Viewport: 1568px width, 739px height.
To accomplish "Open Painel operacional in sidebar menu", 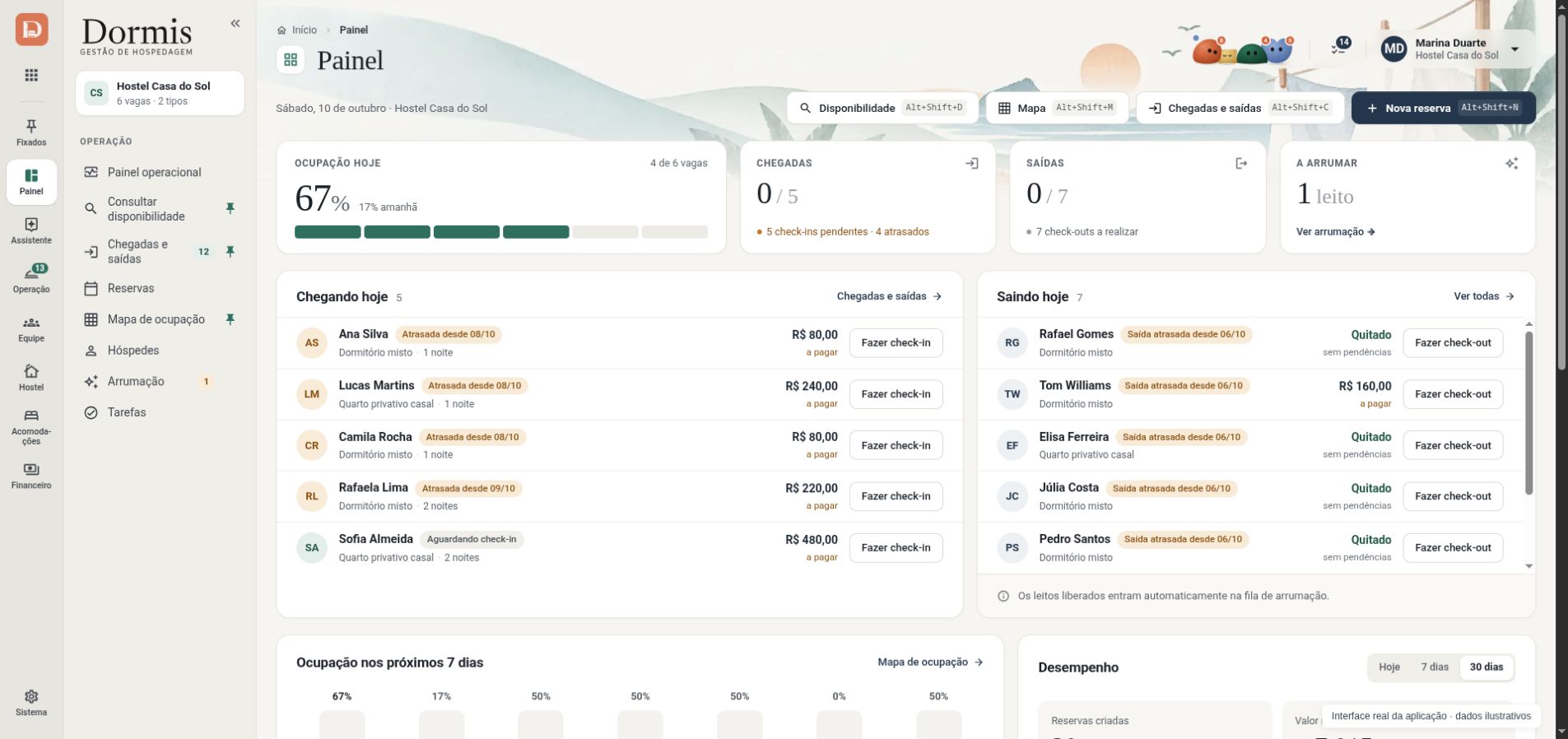I will click(x=160, y=172).
